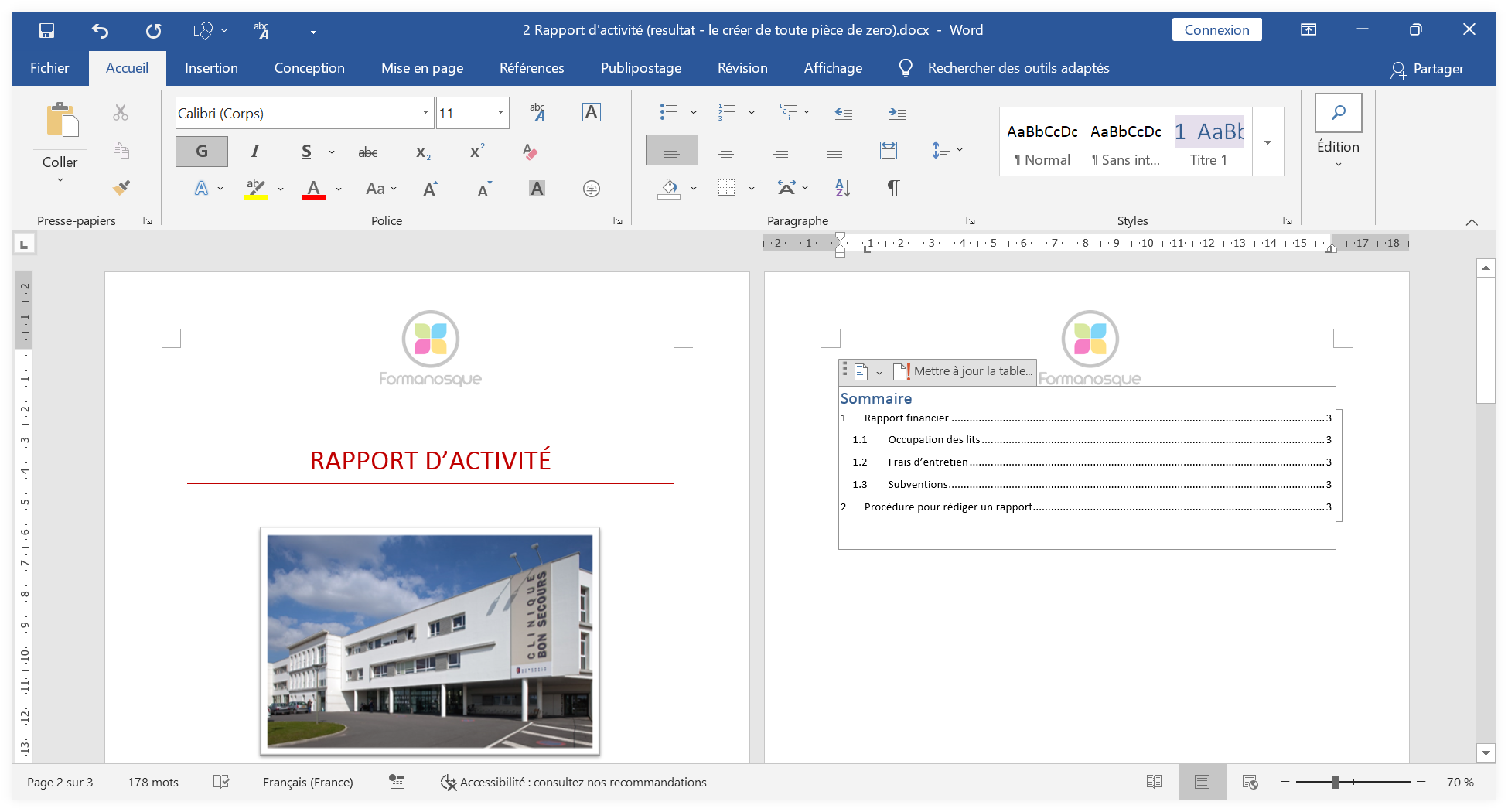Toggle show paragraph marks ¶

[893, 188]
